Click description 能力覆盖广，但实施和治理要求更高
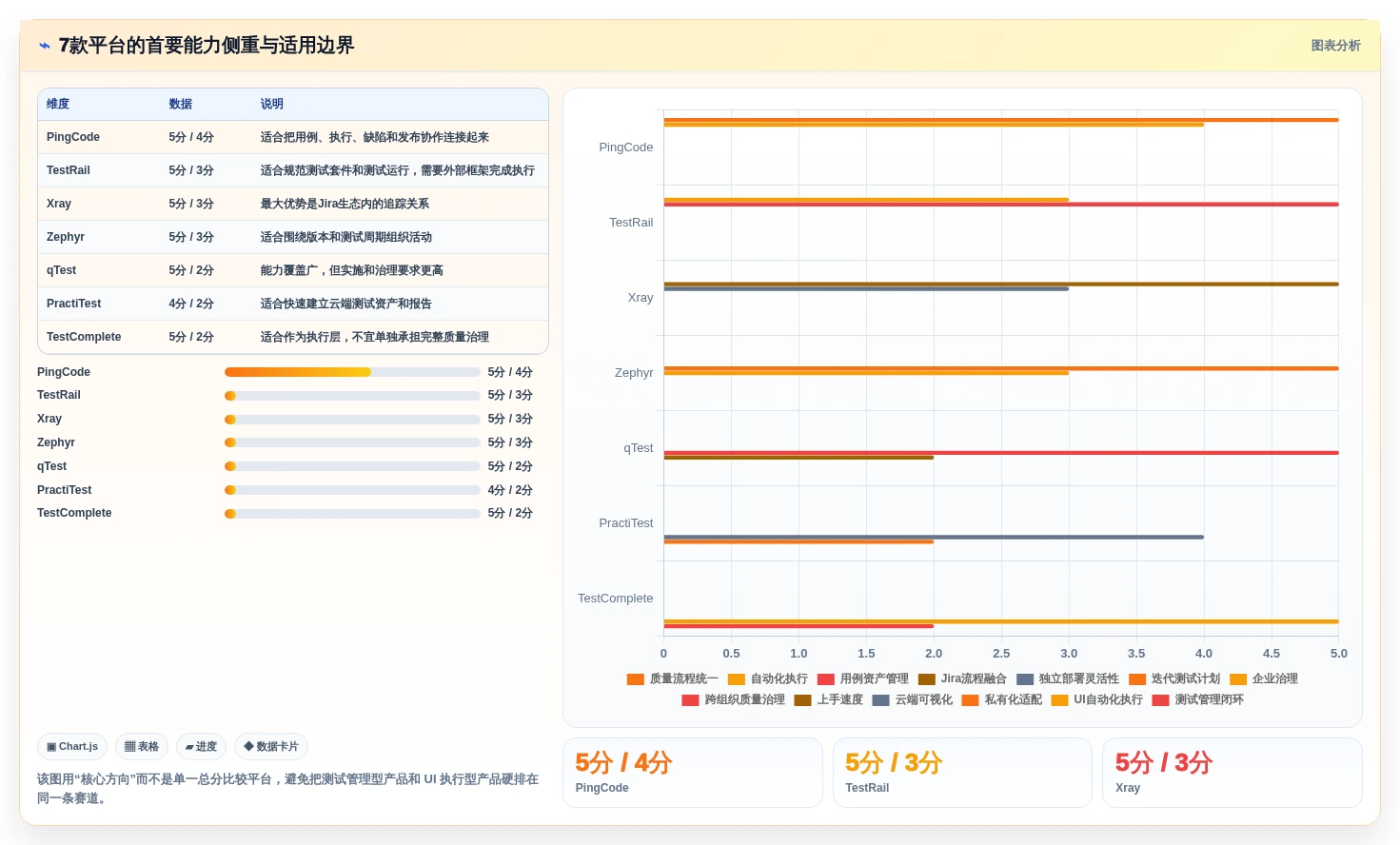 pos(352,270)
